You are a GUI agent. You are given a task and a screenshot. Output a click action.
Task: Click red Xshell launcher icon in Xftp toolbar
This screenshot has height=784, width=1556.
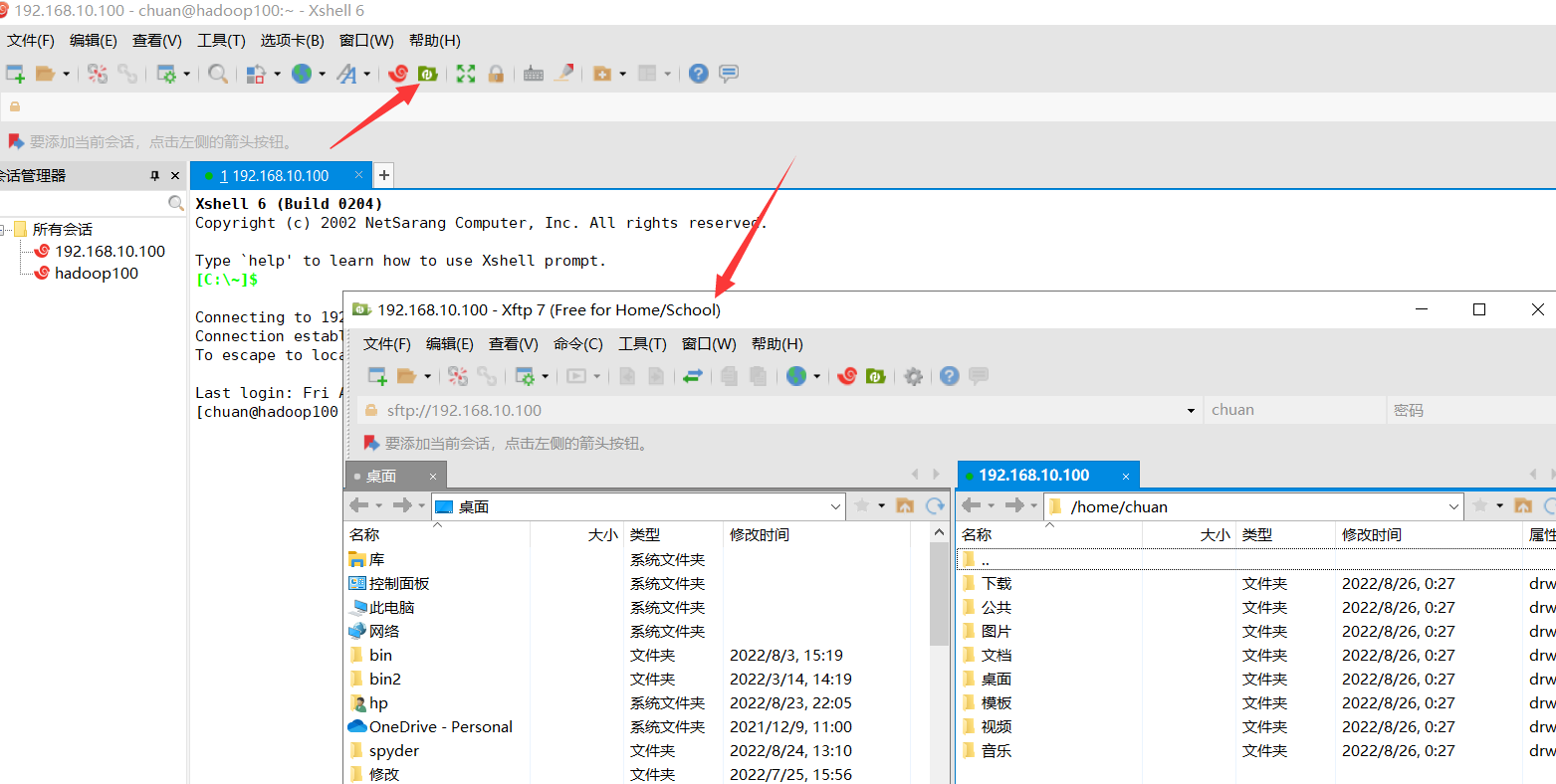pos(847,376)
